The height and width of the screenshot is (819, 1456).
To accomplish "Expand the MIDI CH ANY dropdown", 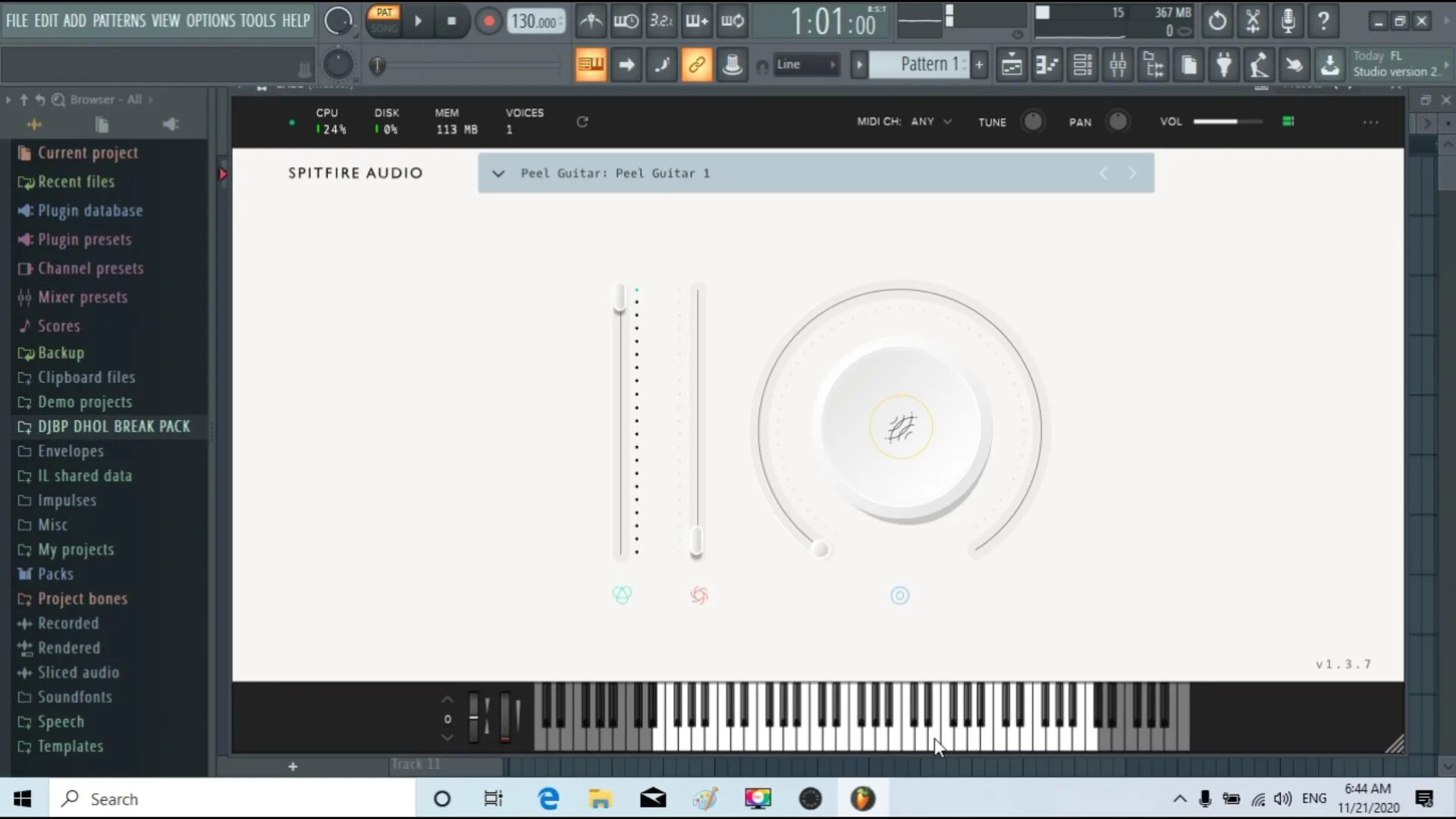I will [x=932, y=122].
